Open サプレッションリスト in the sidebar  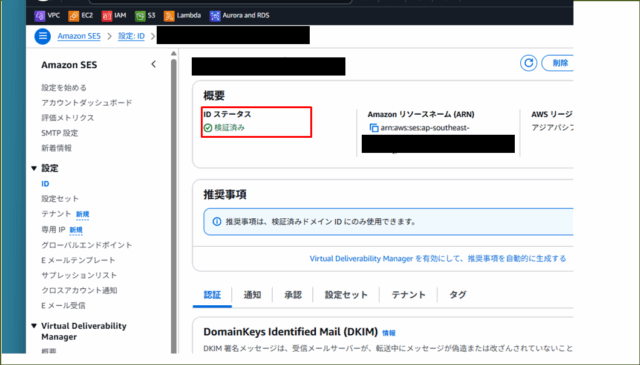79,275
